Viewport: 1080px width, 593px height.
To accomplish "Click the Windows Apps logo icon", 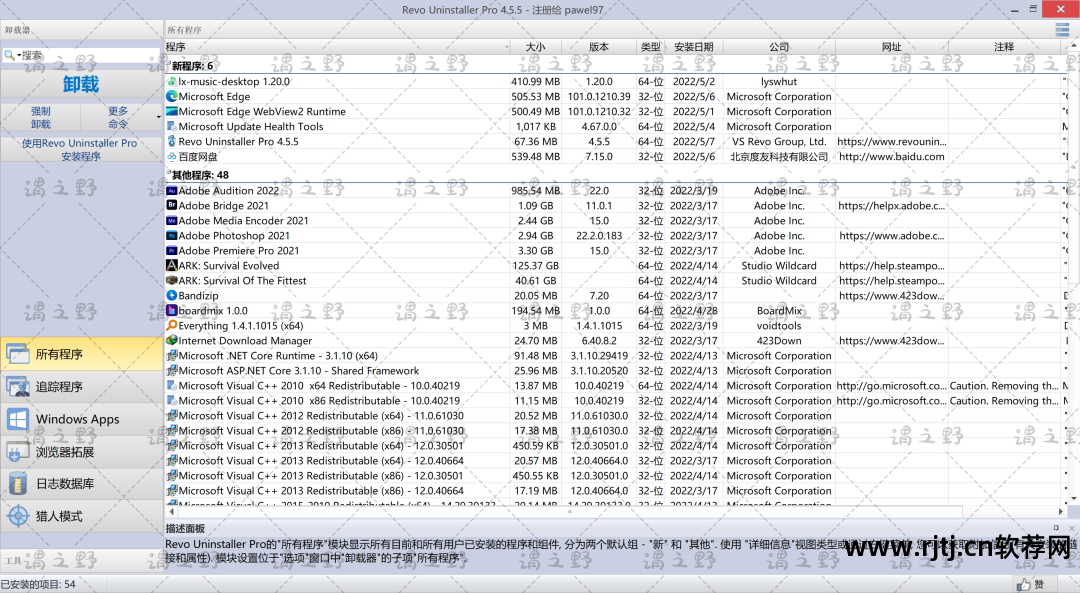I will pyautogui.click(x=18, y=419).
